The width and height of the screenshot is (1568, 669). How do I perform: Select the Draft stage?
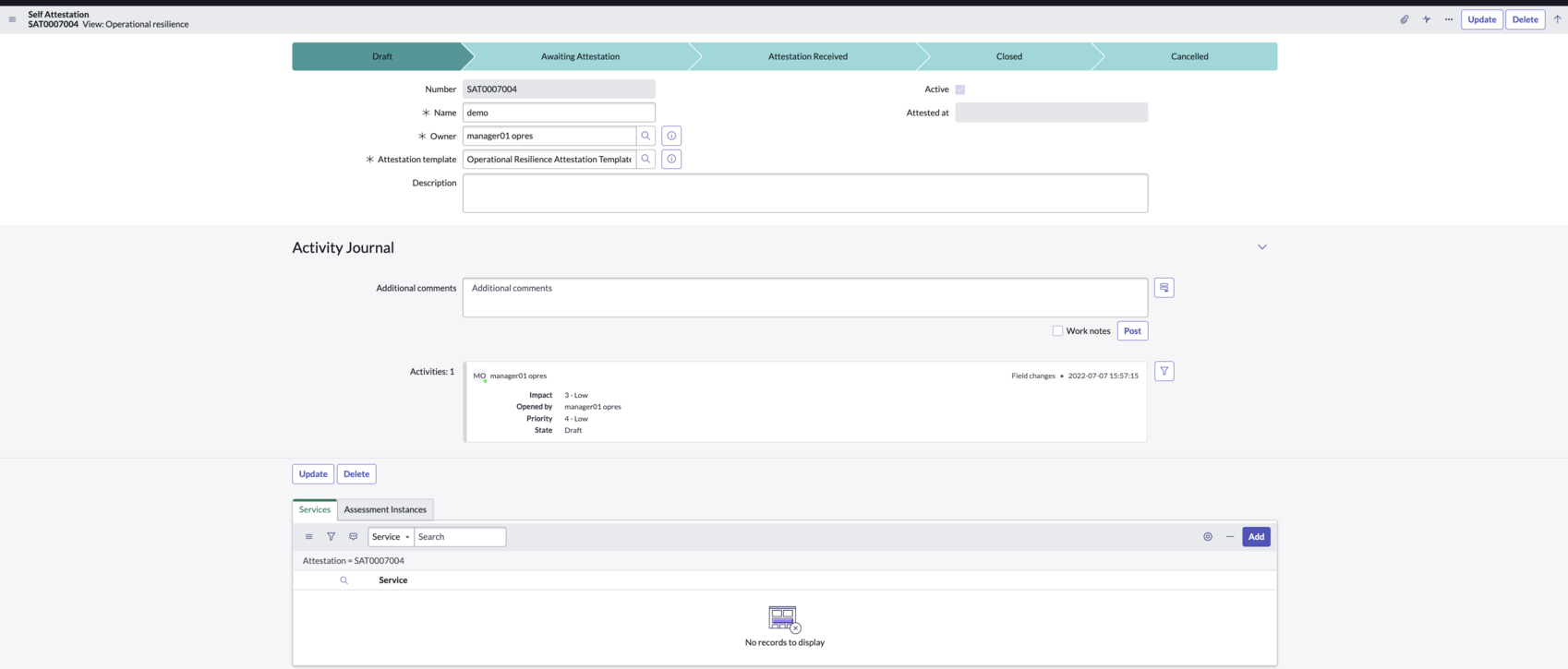click(381, 56)
